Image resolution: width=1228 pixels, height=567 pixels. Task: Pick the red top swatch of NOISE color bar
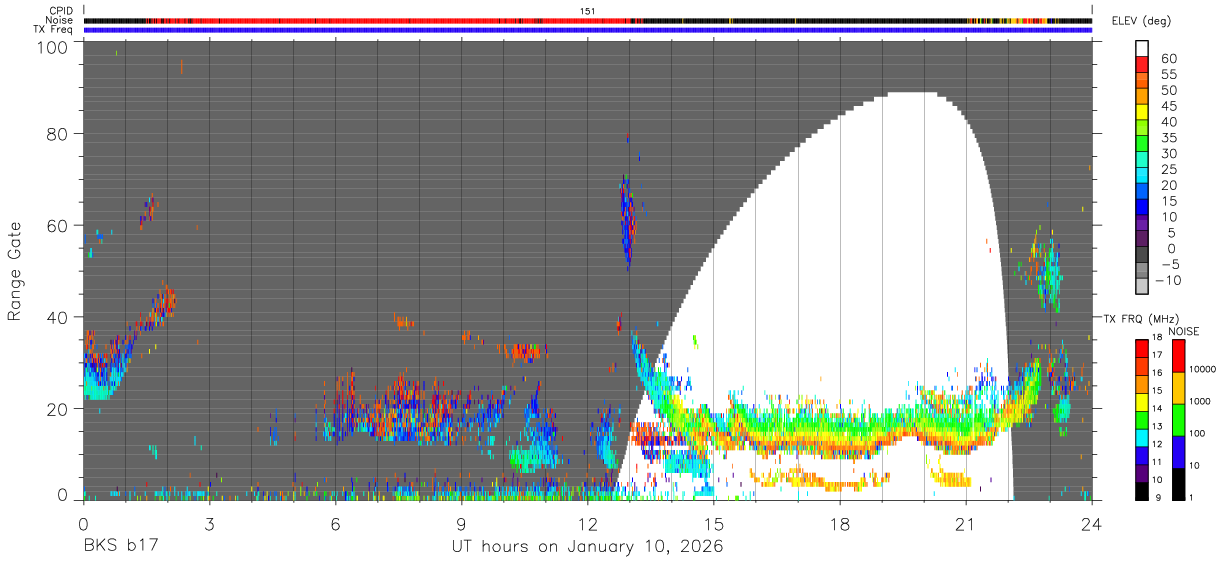point(1178,354)
